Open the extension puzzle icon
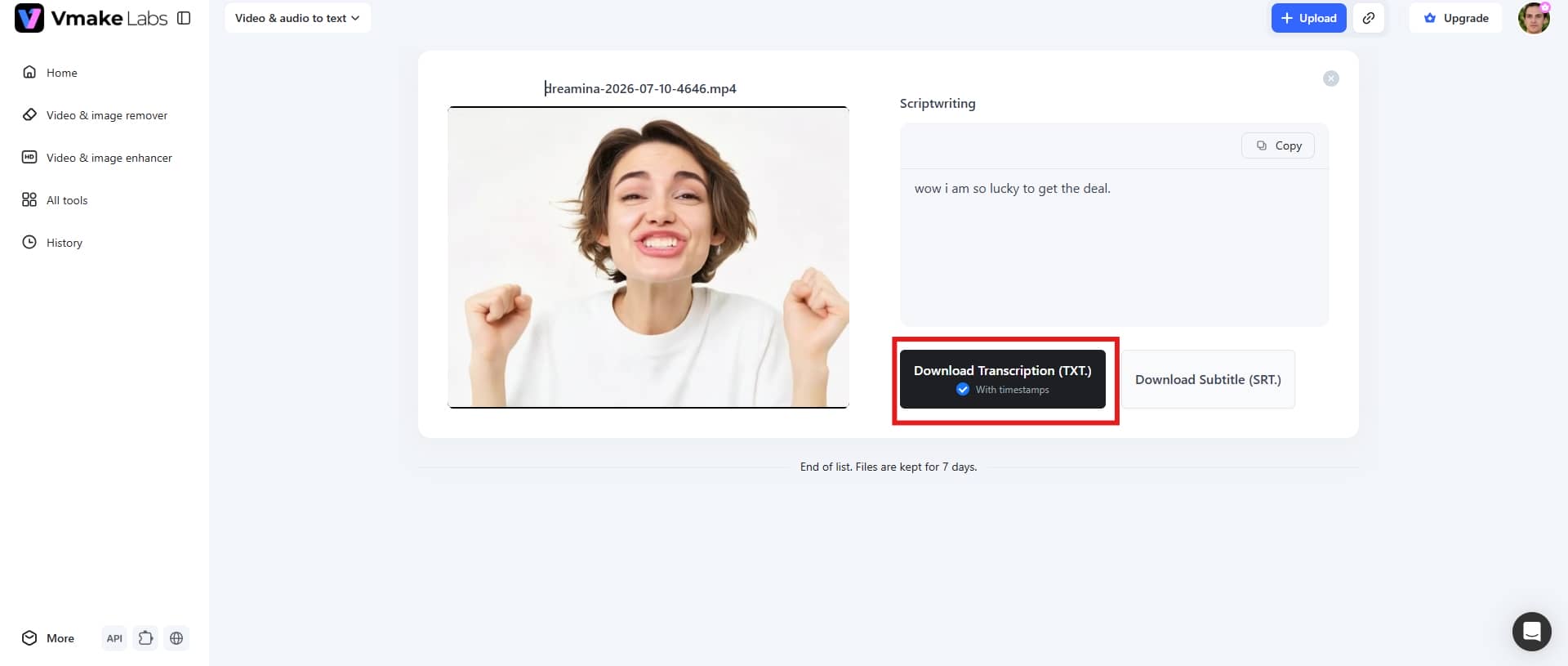 point(145,638)
